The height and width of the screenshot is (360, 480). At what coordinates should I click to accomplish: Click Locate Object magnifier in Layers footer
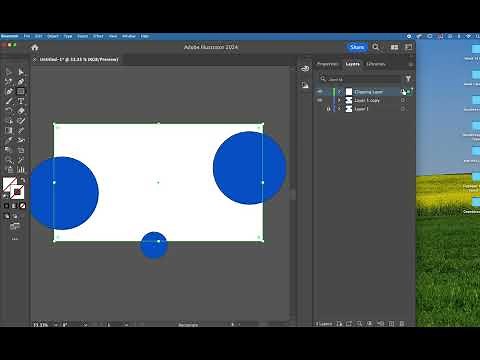click(x=359, y=324)
